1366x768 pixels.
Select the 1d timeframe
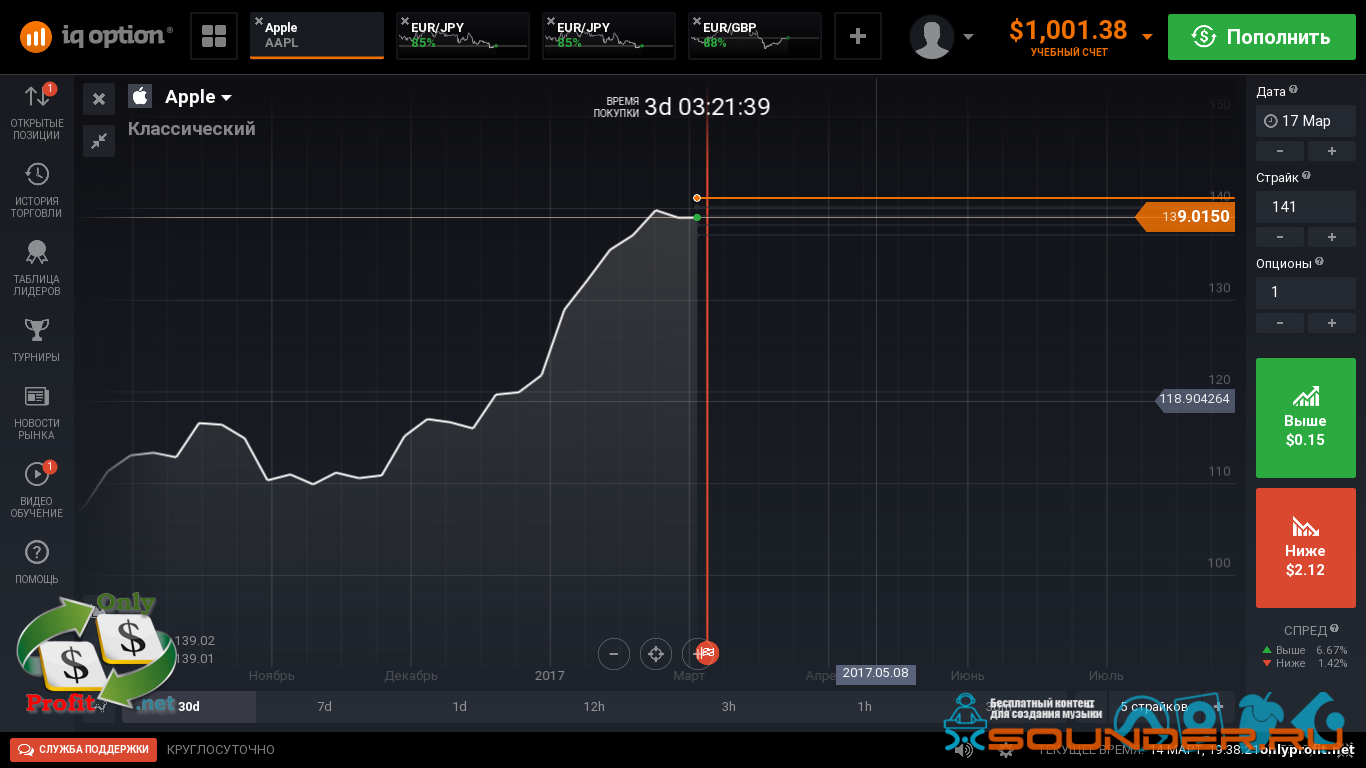[459, 706]
